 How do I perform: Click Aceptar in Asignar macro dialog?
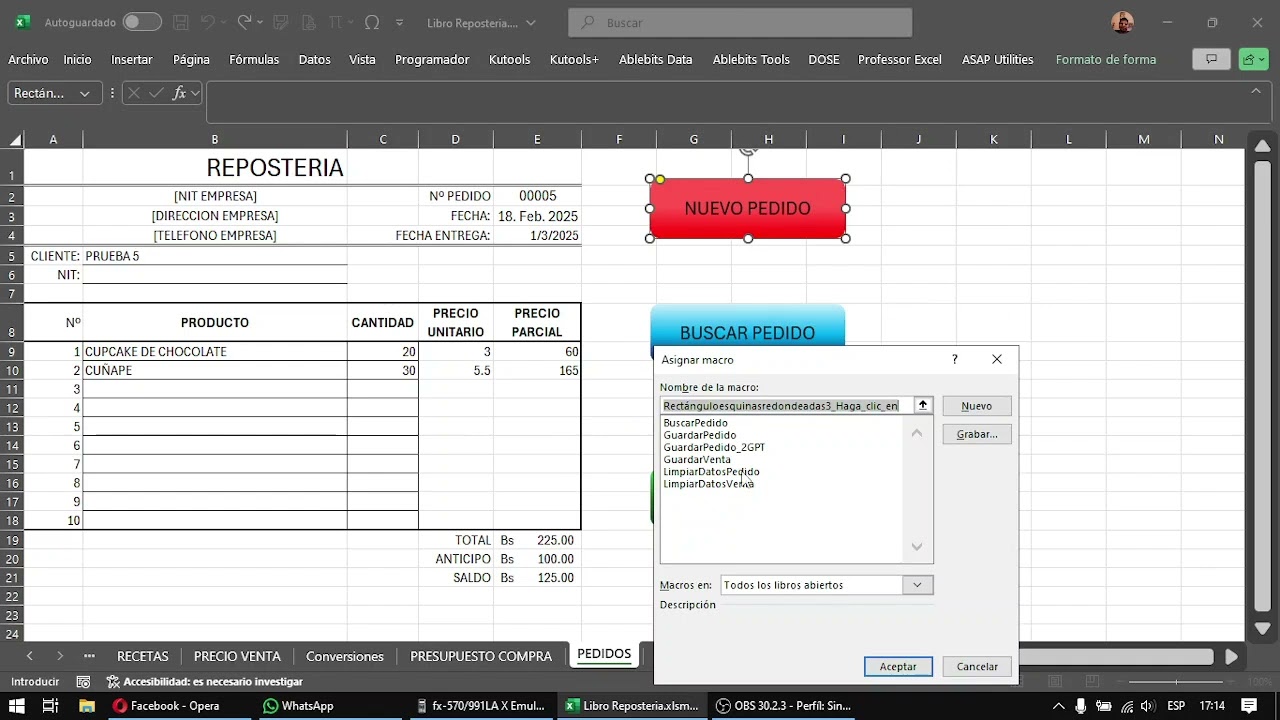(898, 666)
